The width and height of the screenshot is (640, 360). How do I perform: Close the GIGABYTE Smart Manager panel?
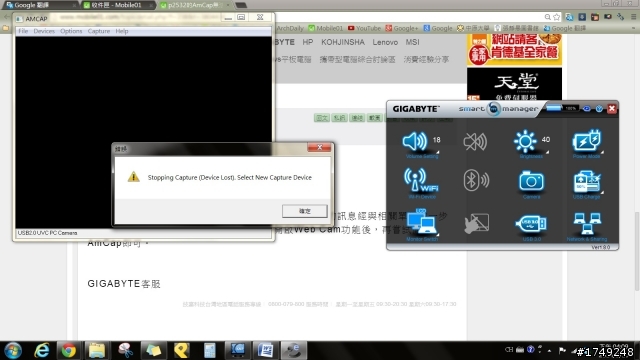pyautogui.click(x=611, y=109)
